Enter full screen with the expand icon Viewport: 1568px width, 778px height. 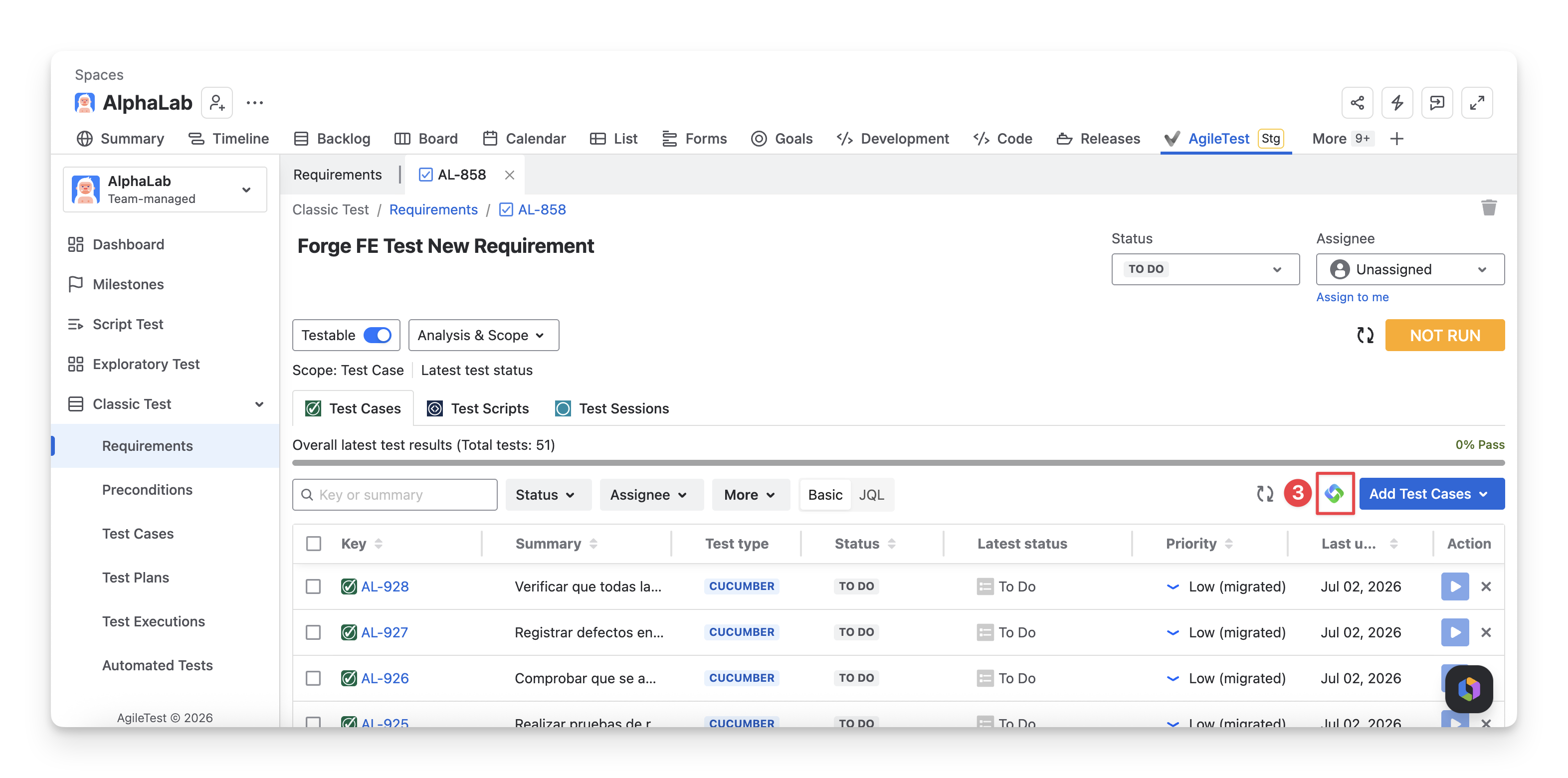pyautogui.click(x=1477, y=103)
